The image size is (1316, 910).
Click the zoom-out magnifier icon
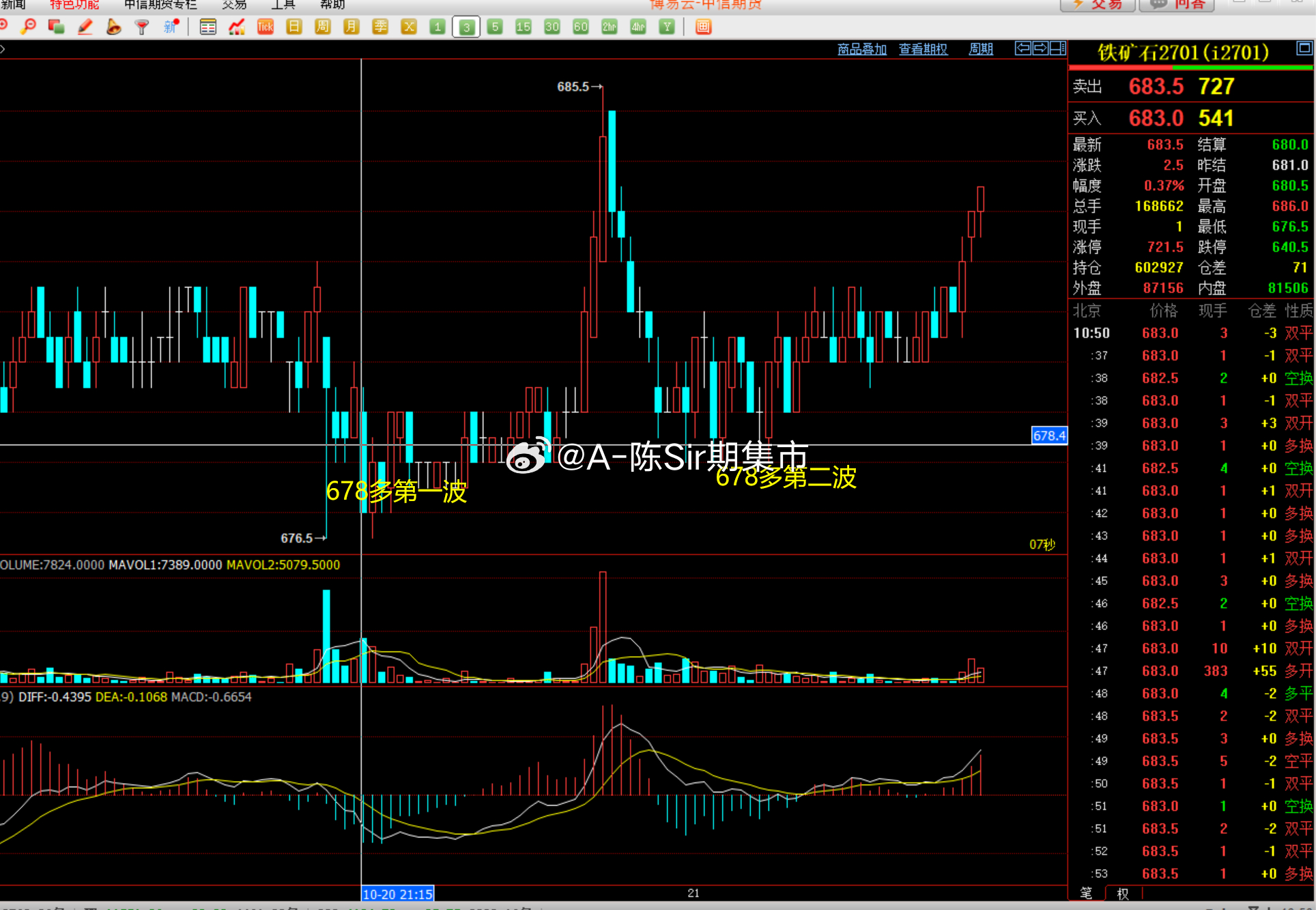[29, 27]
